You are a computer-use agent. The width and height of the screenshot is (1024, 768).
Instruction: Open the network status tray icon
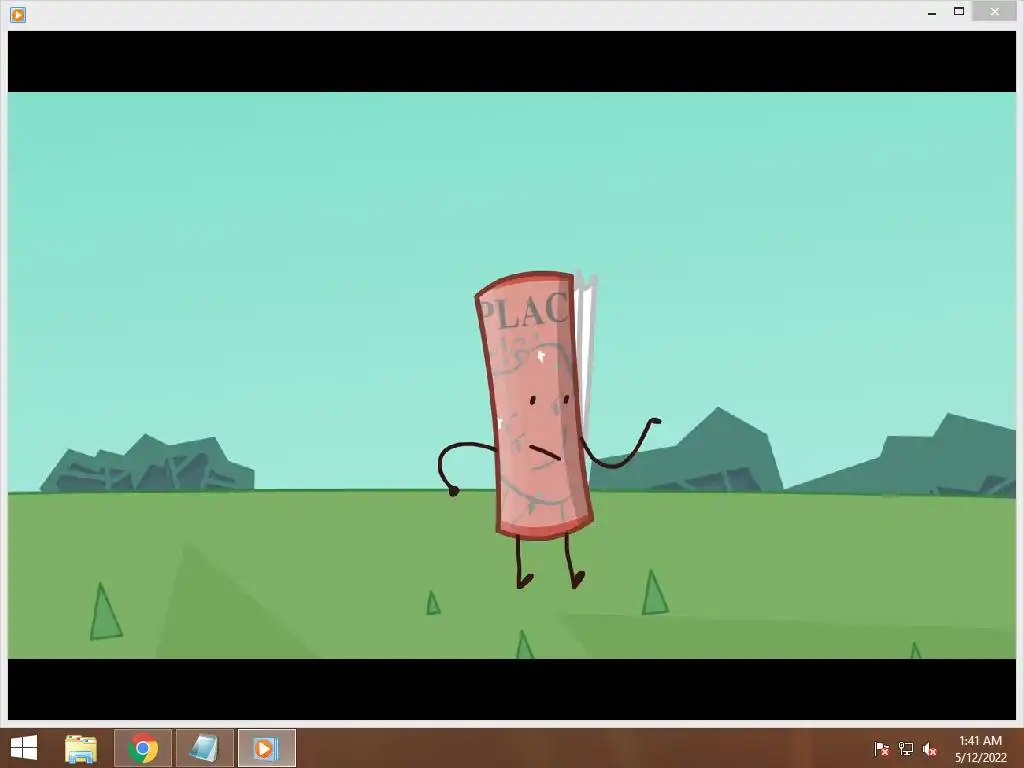pyautogui.click(x=906, y=749)
